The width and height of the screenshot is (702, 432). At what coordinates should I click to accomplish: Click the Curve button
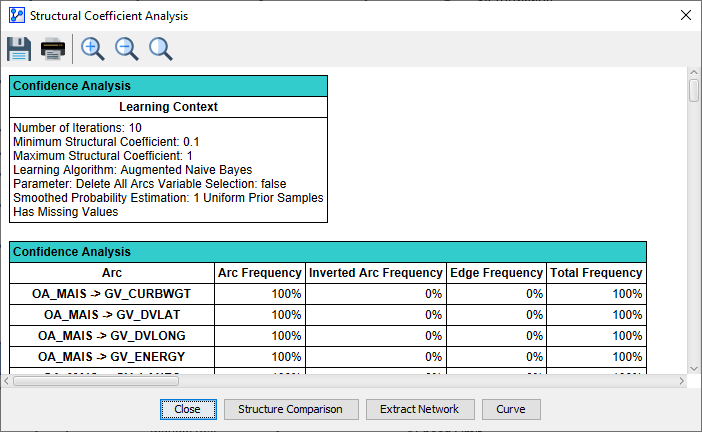click(x=511, y=409)
